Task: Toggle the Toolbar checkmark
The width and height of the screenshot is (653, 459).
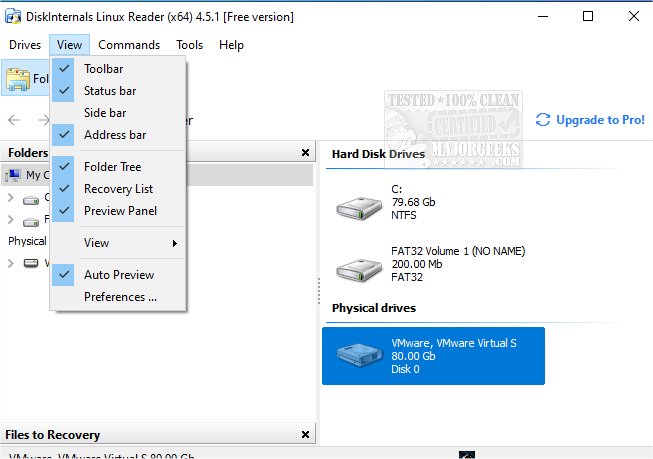Action: coord(63,69)
